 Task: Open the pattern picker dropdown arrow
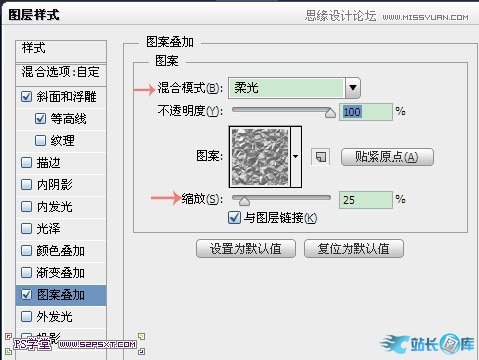click(x=296, y=157)
